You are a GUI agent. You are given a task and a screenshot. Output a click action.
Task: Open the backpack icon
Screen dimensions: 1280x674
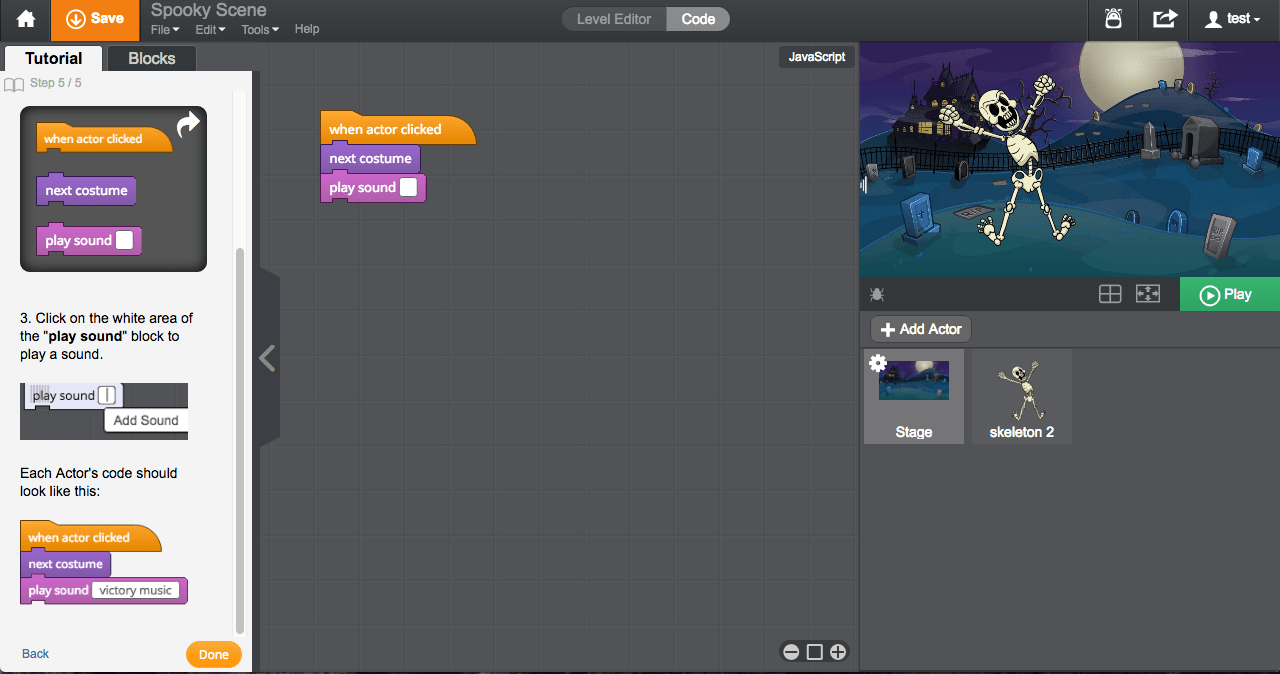pos(1114,19)
